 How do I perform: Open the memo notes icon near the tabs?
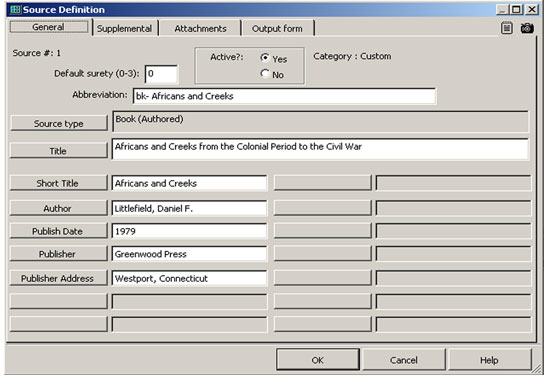(507, 28)
